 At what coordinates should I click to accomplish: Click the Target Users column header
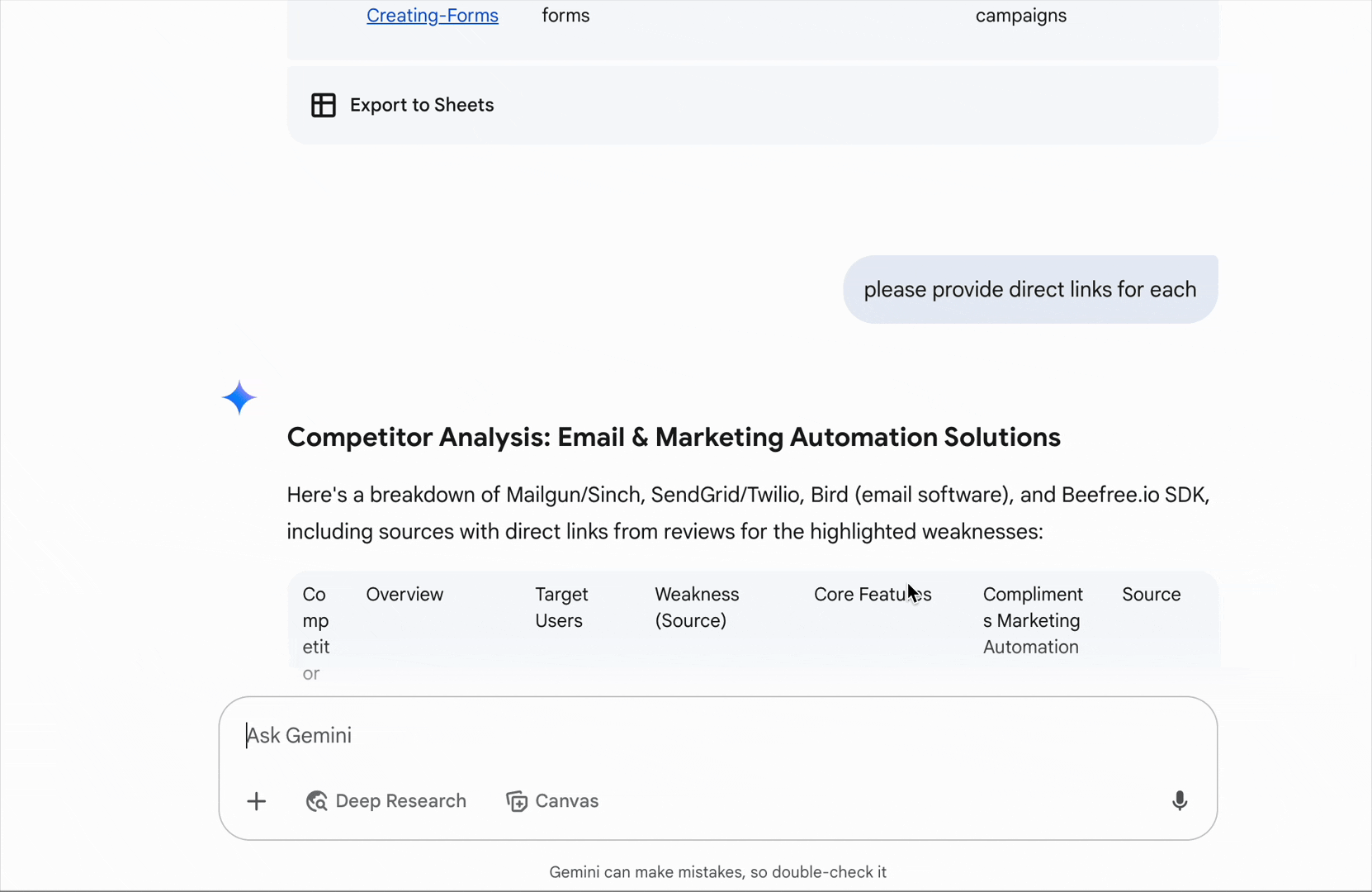pos(561,608)
